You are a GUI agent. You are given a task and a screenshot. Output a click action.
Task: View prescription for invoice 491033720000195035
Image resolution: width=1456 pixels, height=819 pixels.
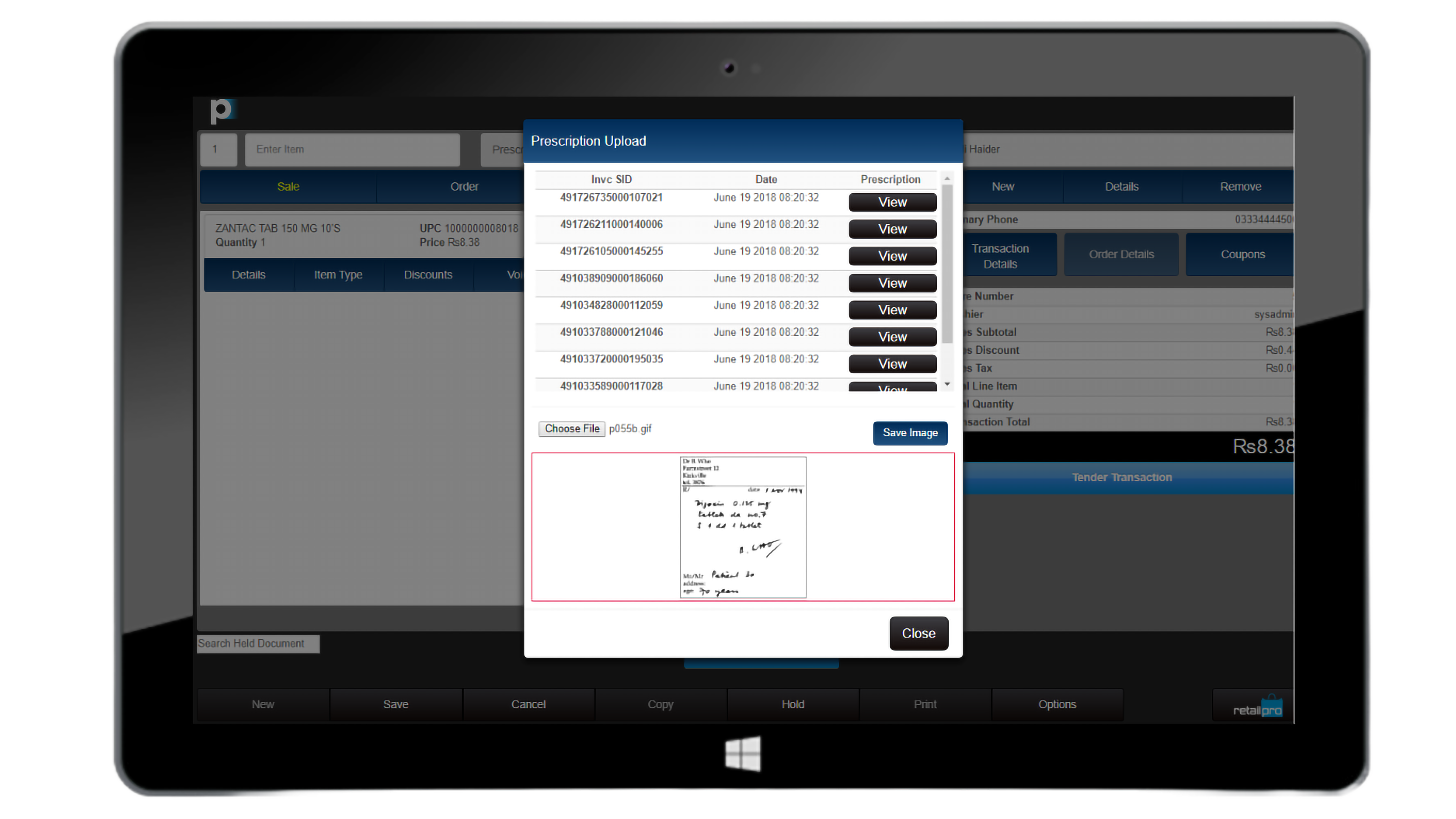893,364
